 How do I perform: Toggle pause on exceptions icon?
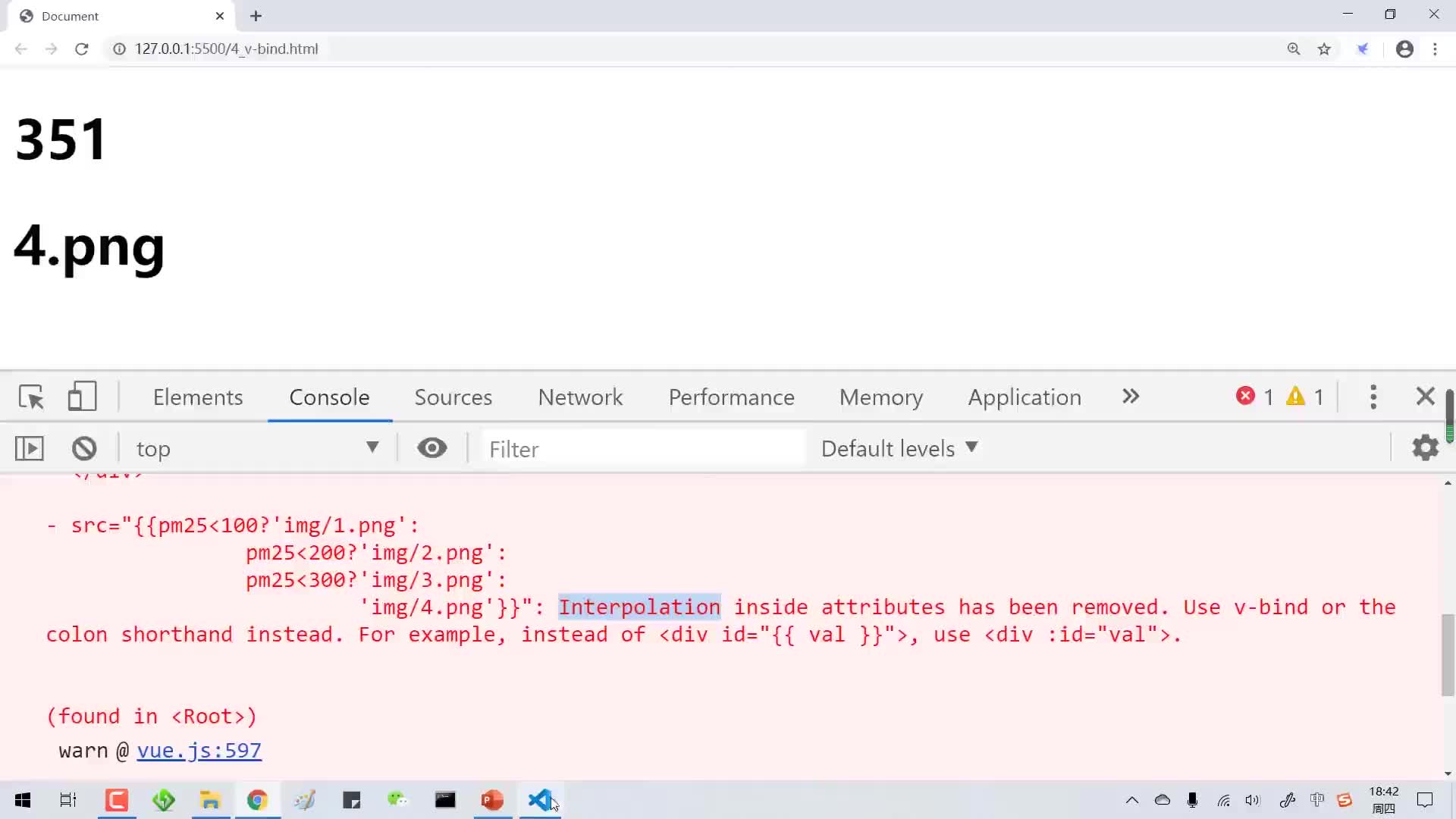(x=29, y=447)
